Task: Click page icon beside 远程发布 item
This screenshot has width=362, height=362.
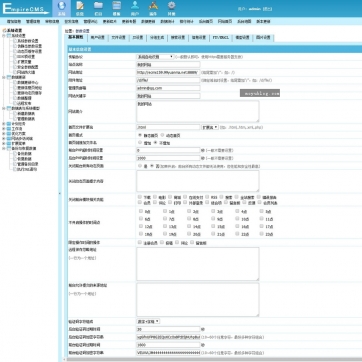Action: click(15, 103)
